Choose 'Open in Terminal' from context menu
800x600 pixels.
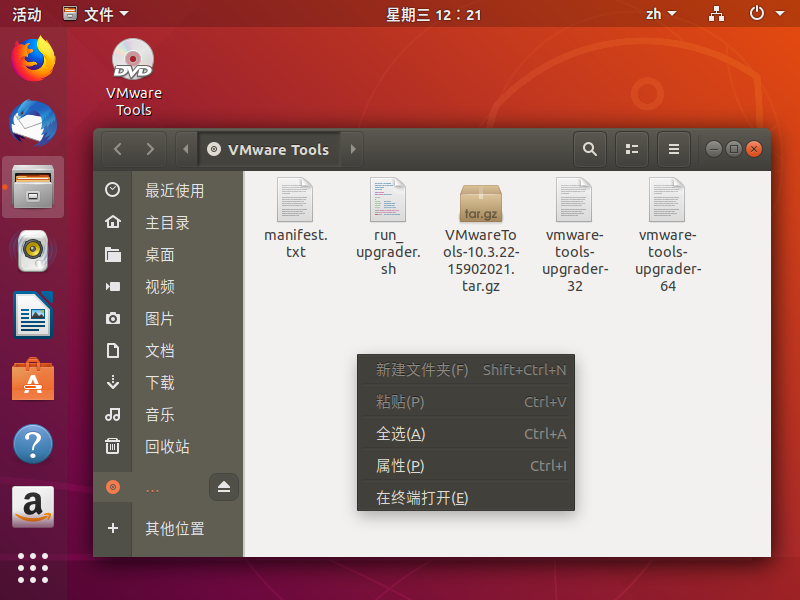pyautogui.click(x=422, y=498)
